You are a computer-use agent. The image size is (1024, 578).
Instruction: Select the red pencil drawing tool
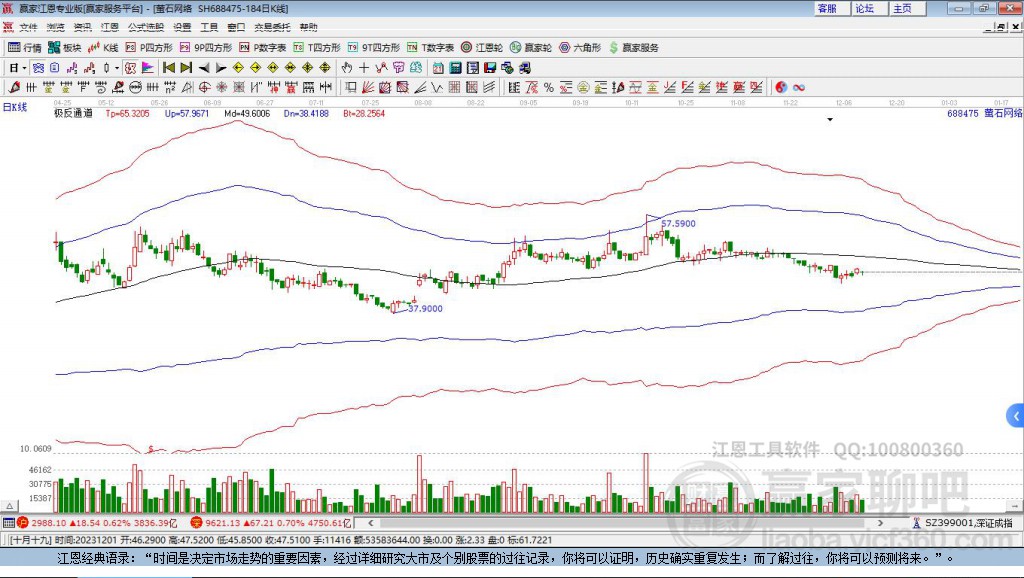tap(14, 88)
